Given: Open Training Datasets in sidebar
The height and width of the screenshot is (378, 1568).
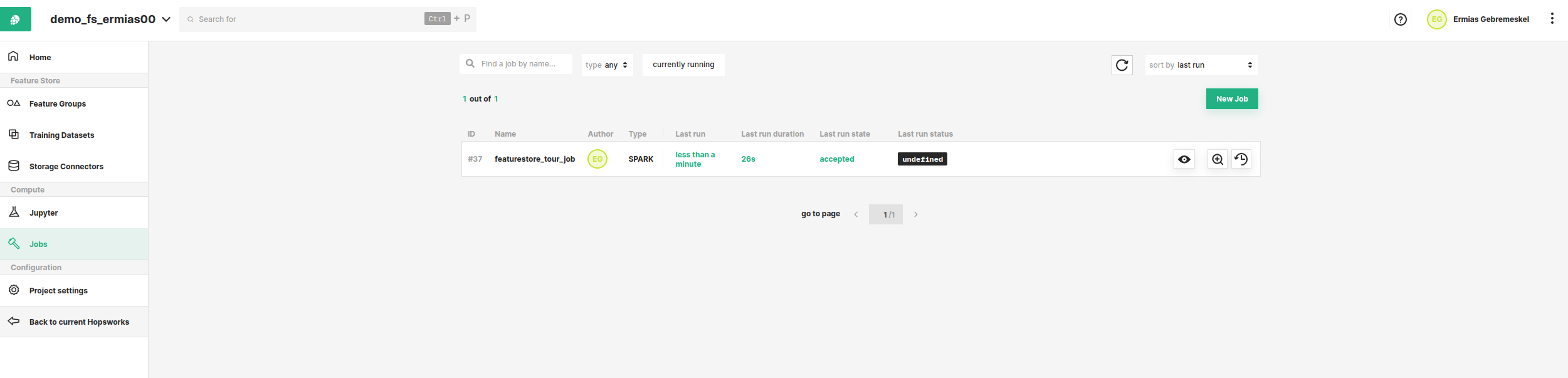Looking at the screenshot, I should pos(61,135).
